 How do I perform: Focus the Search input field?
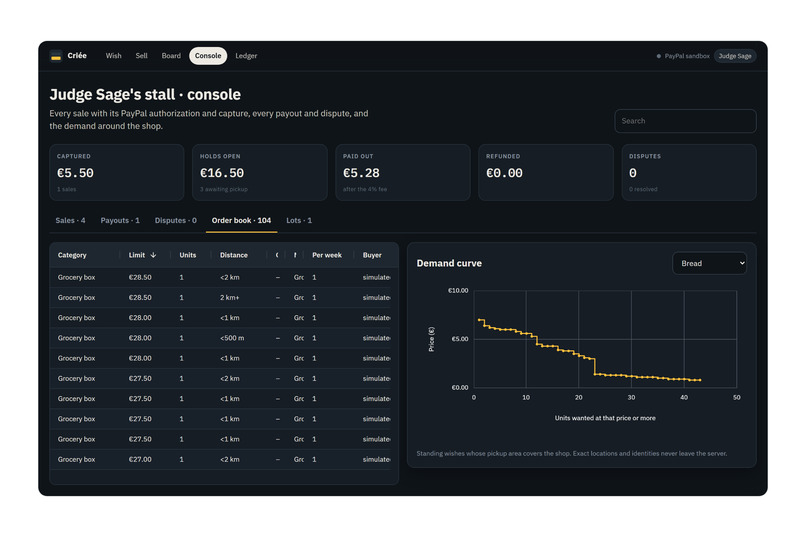(x=685, y=121)
